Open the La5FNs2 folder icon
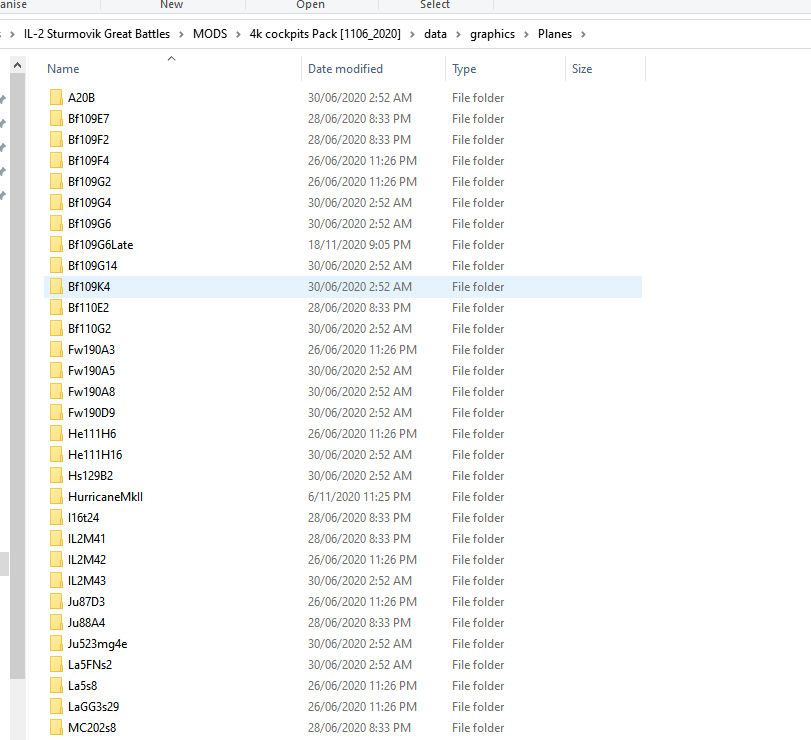Image resolution: width=811 pixels, height=740 pixels. (57, 664)
